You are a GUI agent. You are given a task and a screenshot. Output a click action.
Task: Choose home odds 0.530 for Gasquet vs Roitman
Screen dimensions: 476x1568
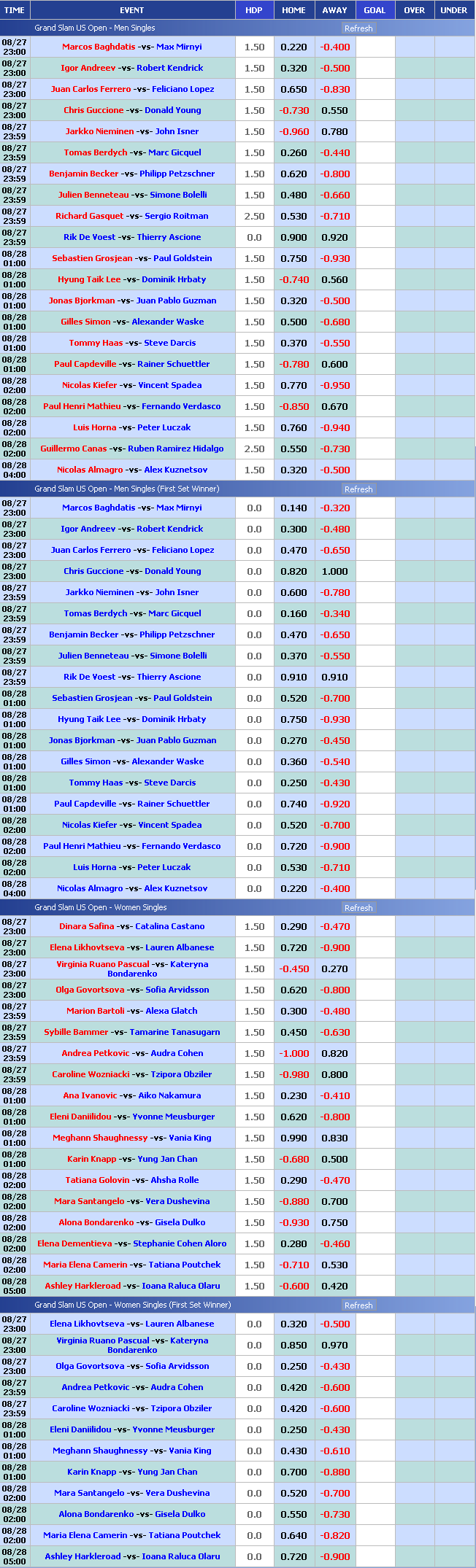pyautogui.click(x=293, y=217)
